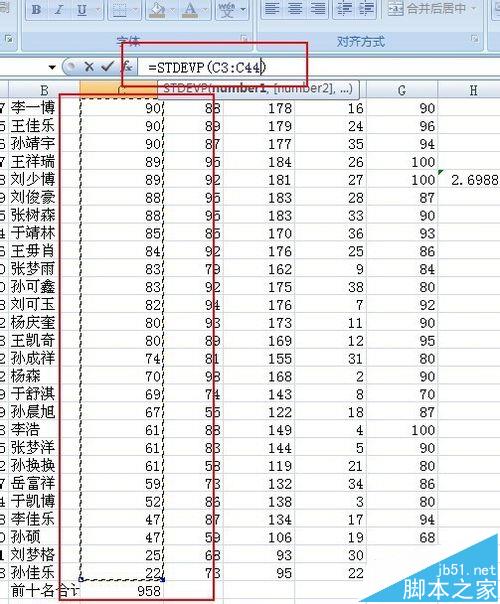Select the total cell showing 958

[122, 591]
